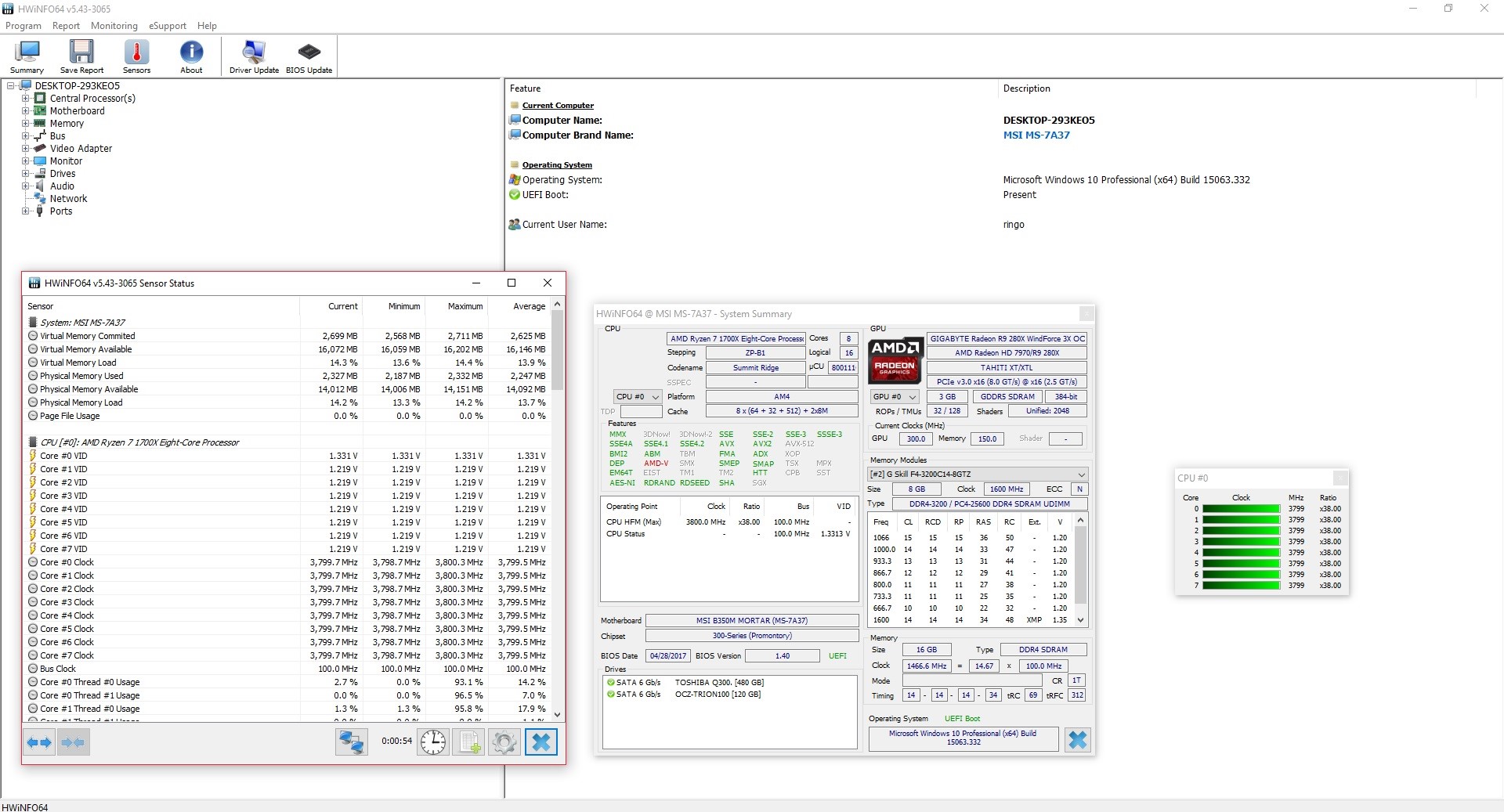This screenshot has height=812, width=1504.
Task: Open sensor settings gear icon
Action: (504, 742)
